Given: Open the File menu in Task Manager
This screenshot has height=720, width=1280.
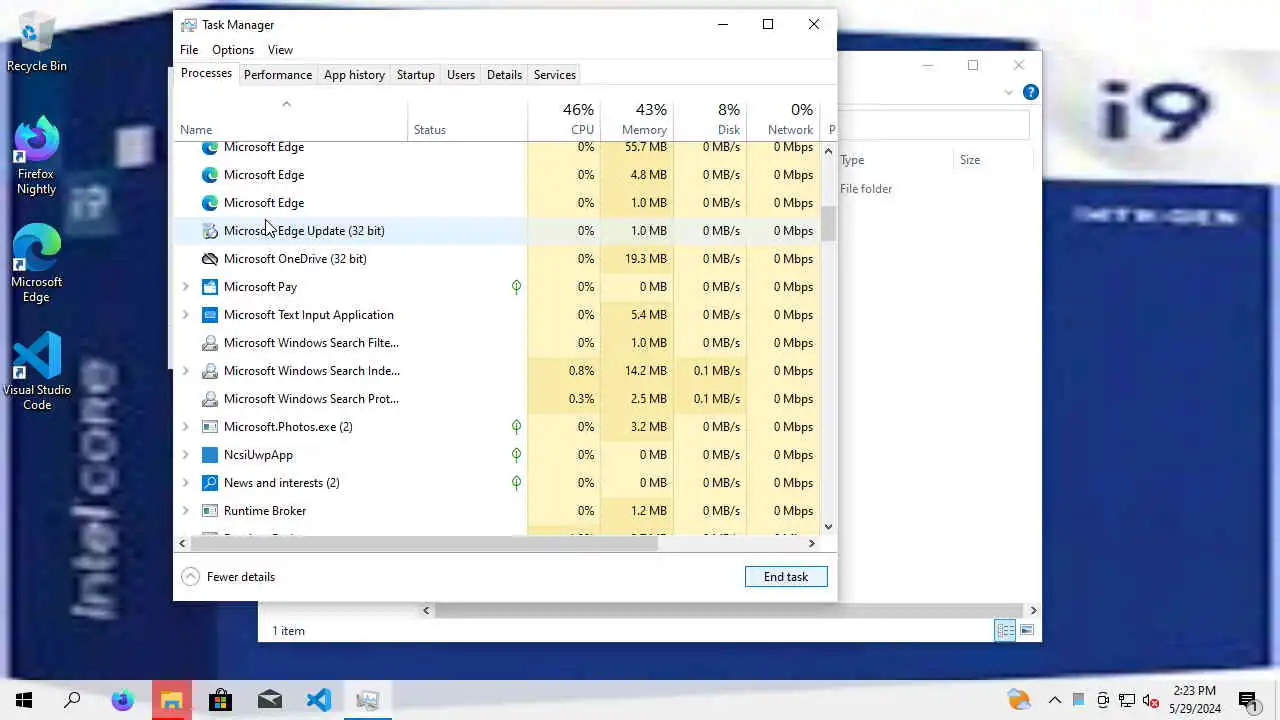Looking at the screenshot, I should (189, 50).
